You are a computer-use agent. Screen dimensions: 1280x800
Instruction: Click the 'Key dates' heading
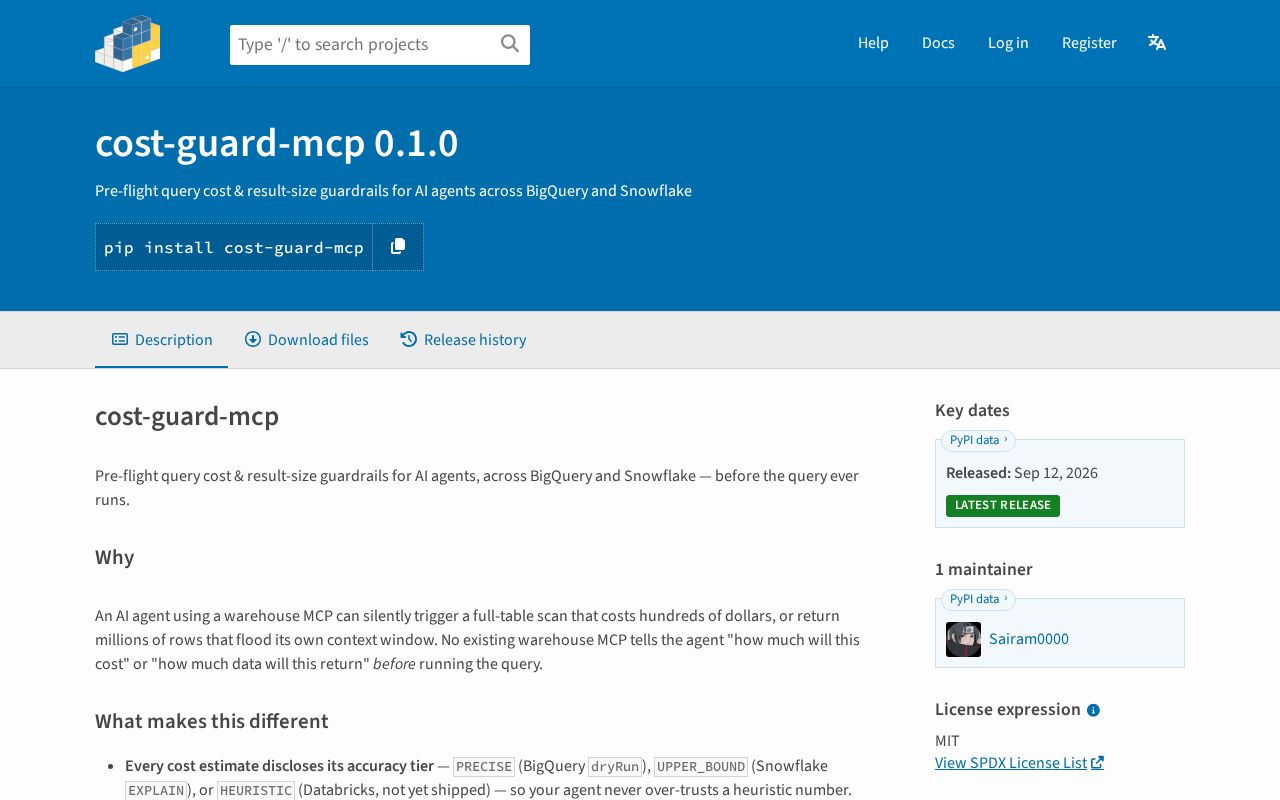click(x=972, y=410)
